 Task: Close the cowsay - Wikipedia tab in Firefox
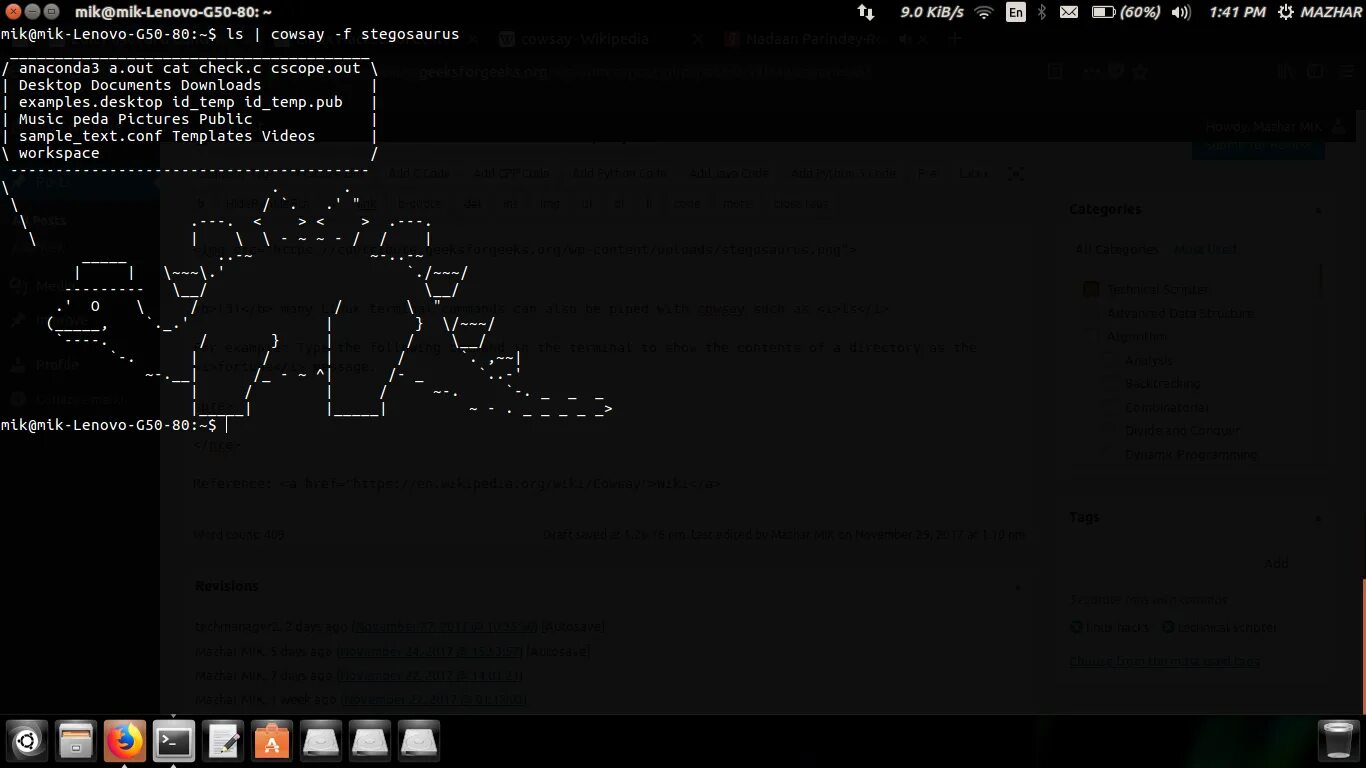[x=698, y=39]
